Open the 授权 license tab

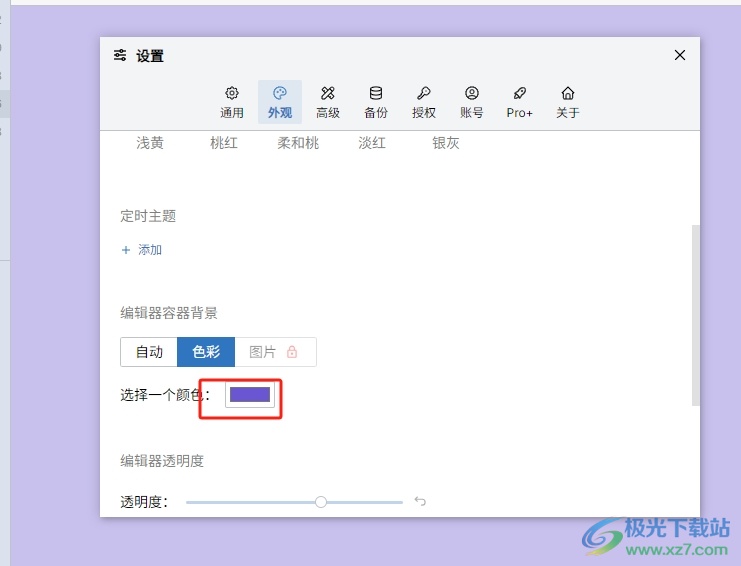(423, 102)
